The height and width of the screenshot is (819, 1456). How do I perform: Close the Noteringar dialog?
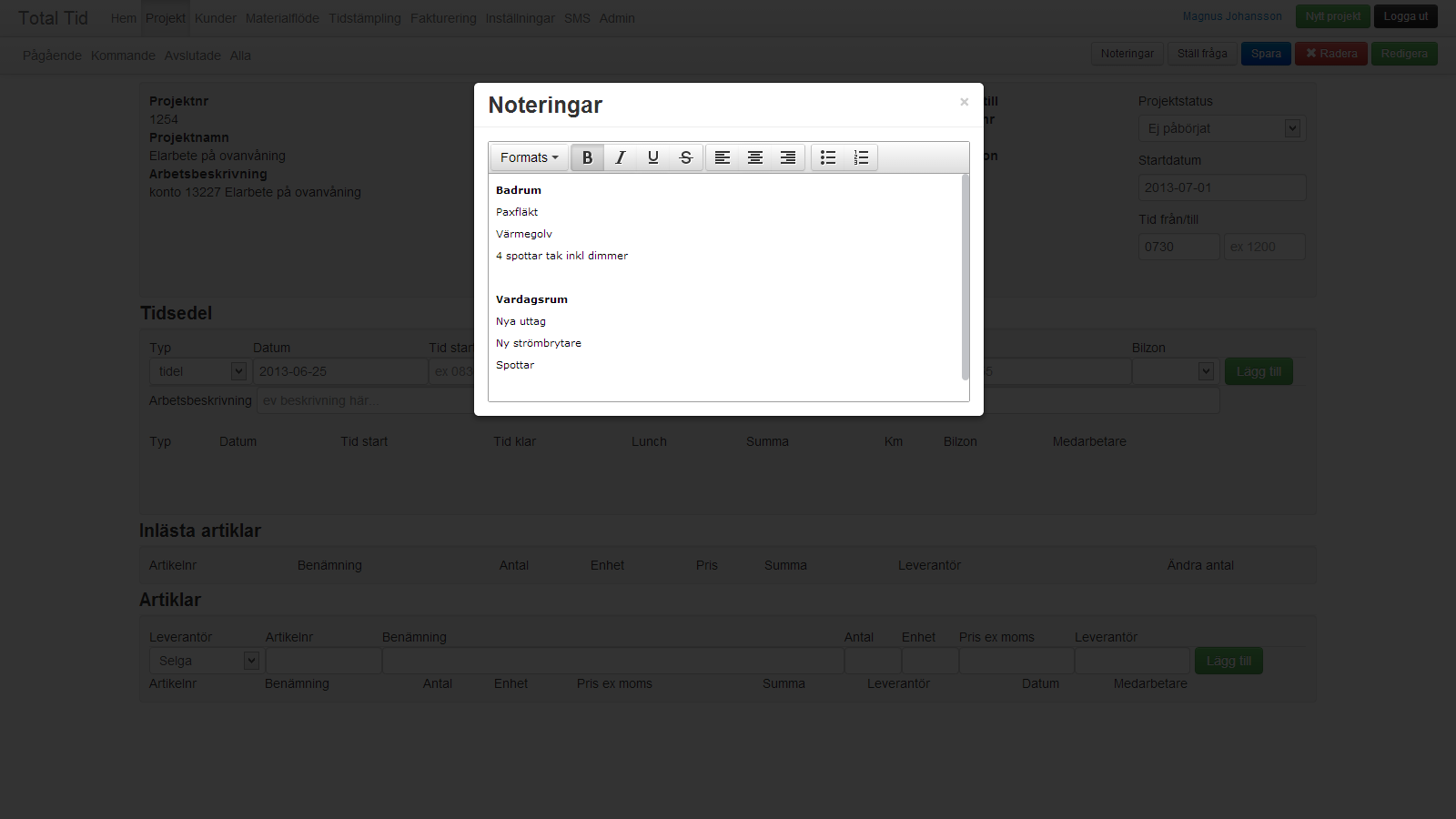point(964,102)
